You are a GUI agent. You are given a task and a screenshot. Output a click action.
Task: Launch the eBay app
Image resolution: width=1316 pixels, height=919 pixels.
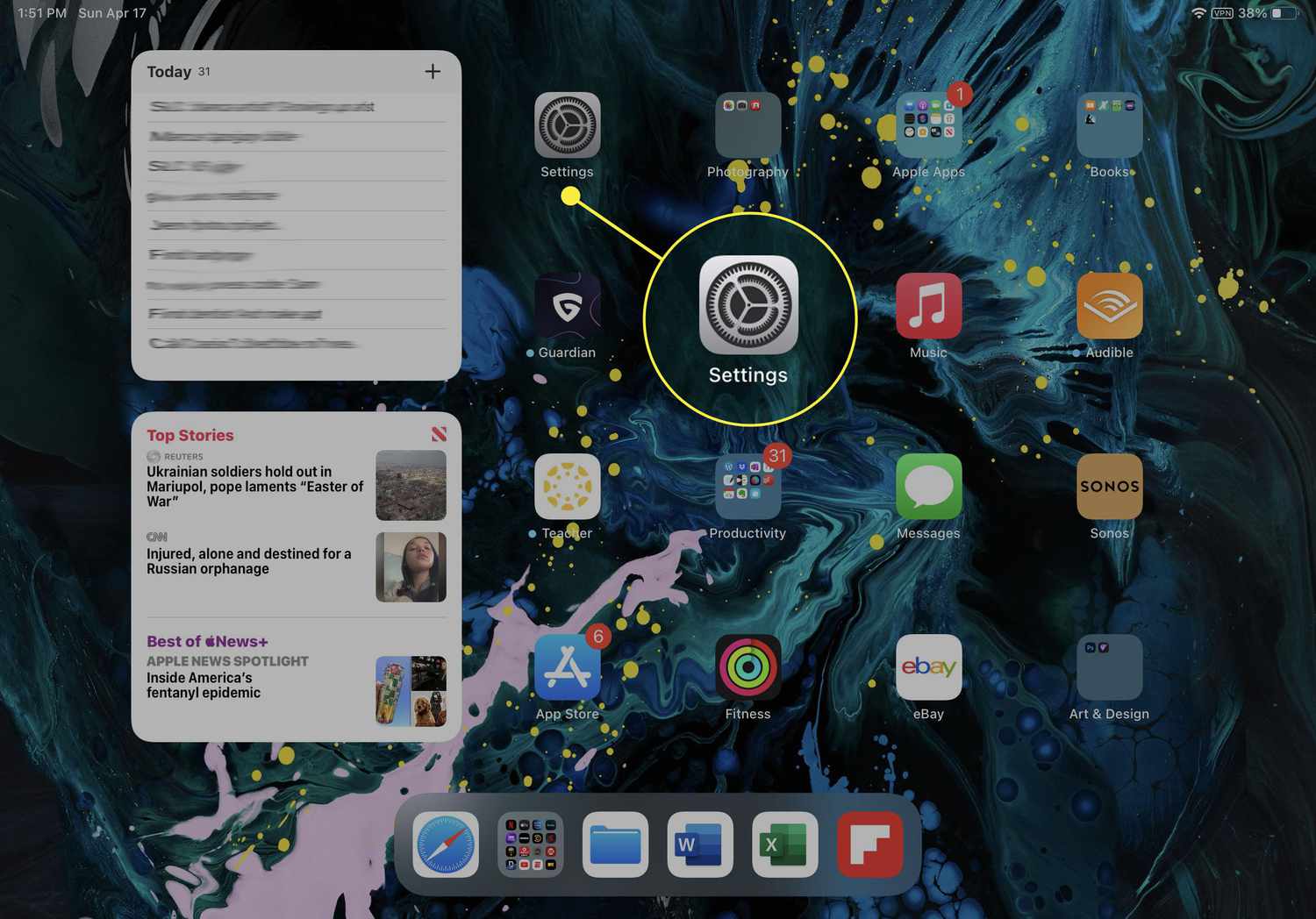pyautogui.click(x=928, y=667)
